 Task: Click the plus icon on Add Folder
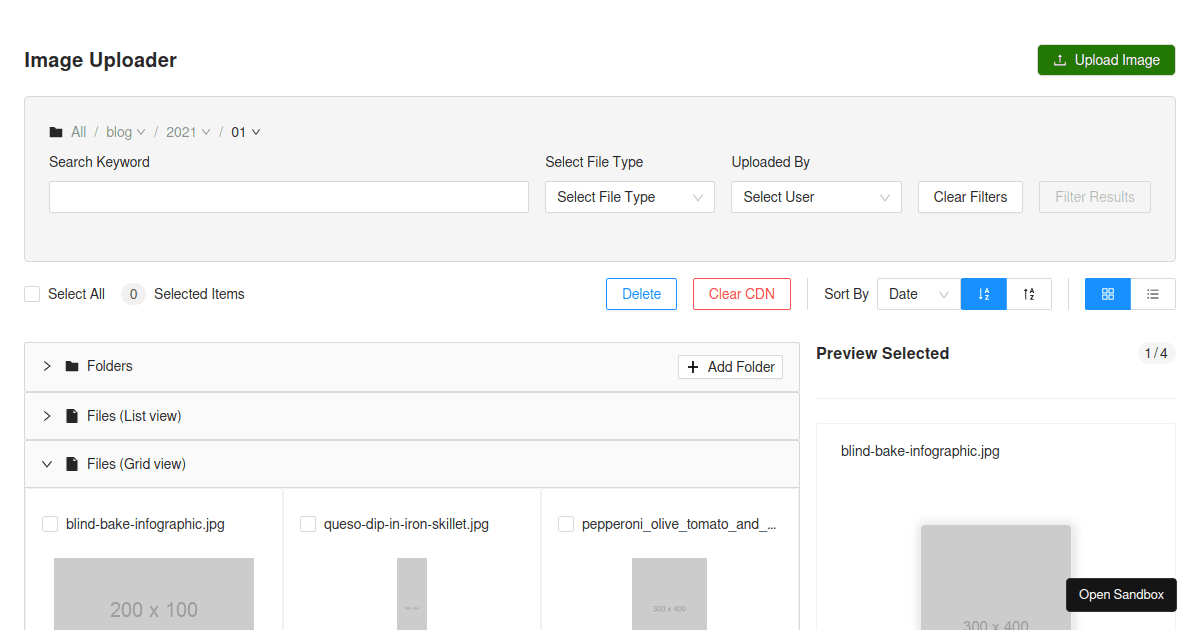pos(693,367)
